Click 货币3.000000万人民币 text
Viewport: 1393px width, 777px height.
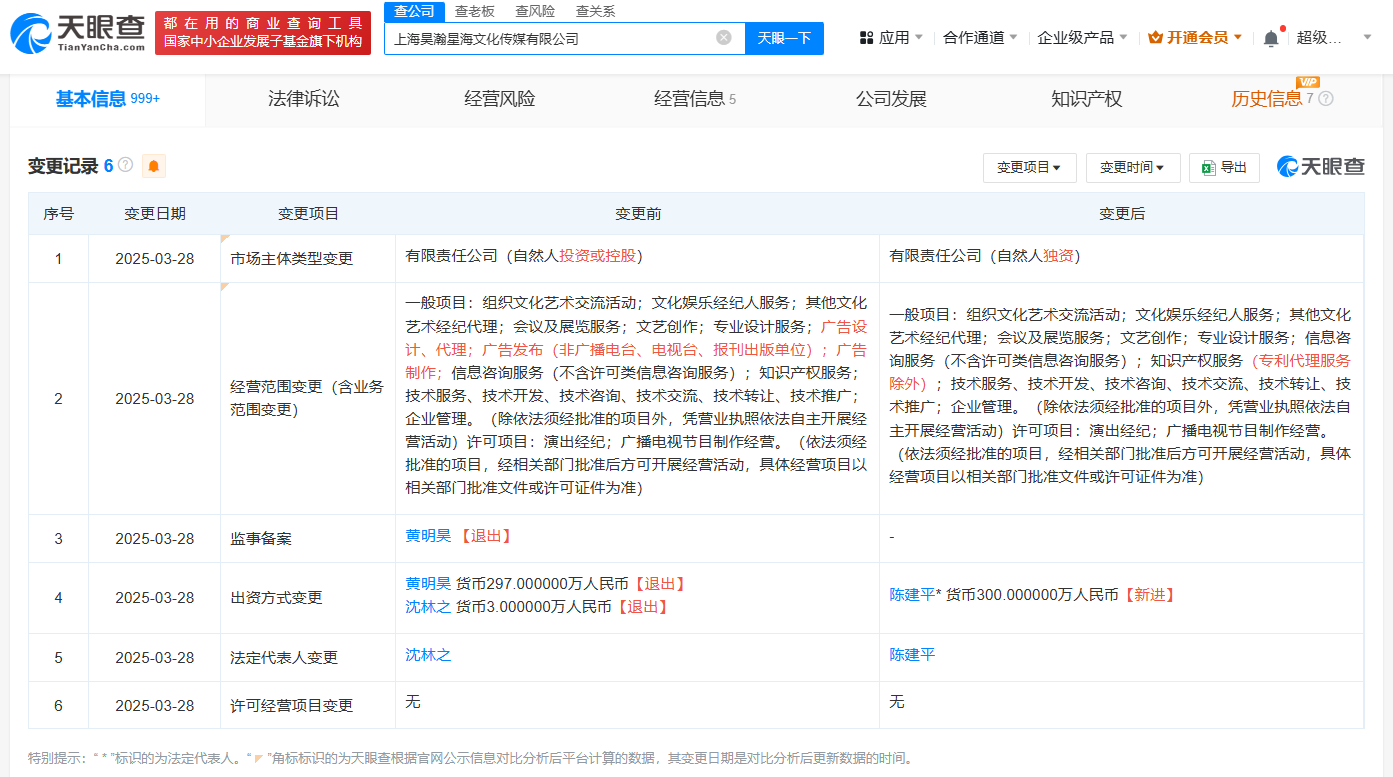pos(533,607)
